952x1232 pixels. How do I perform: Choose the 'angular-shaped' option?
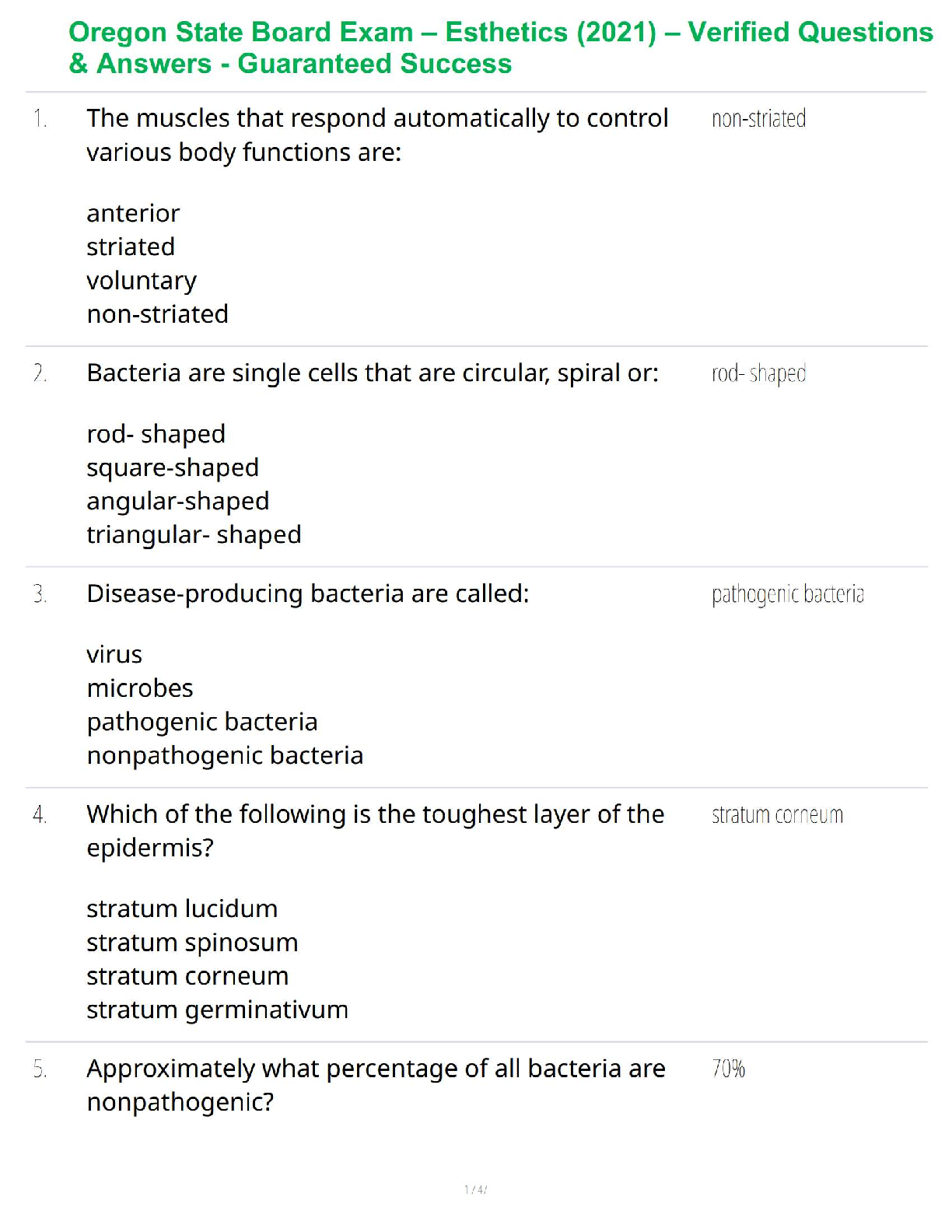coord(178,501)
